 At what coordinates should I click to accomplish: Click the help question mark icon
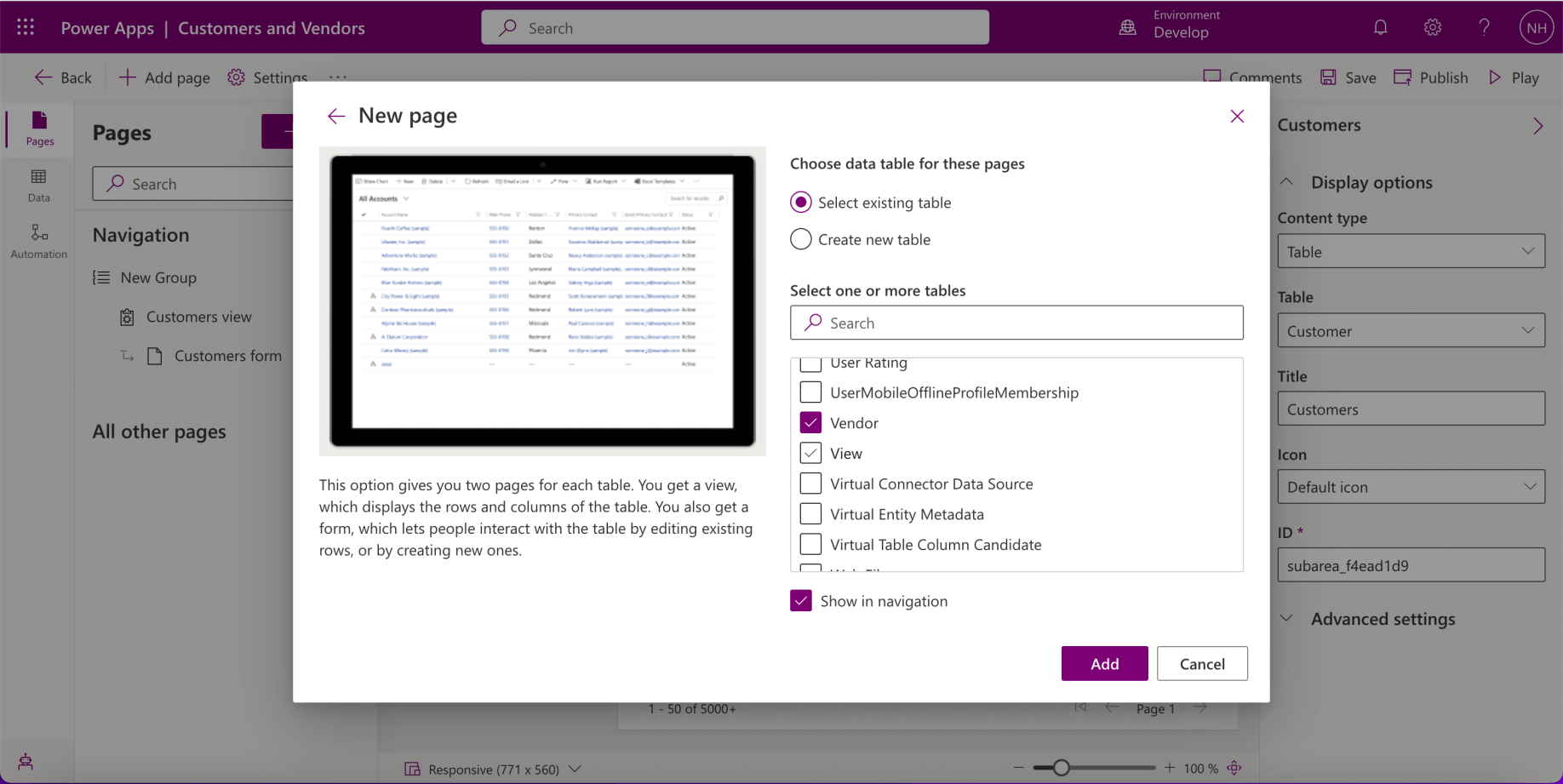click(1484, 27)
